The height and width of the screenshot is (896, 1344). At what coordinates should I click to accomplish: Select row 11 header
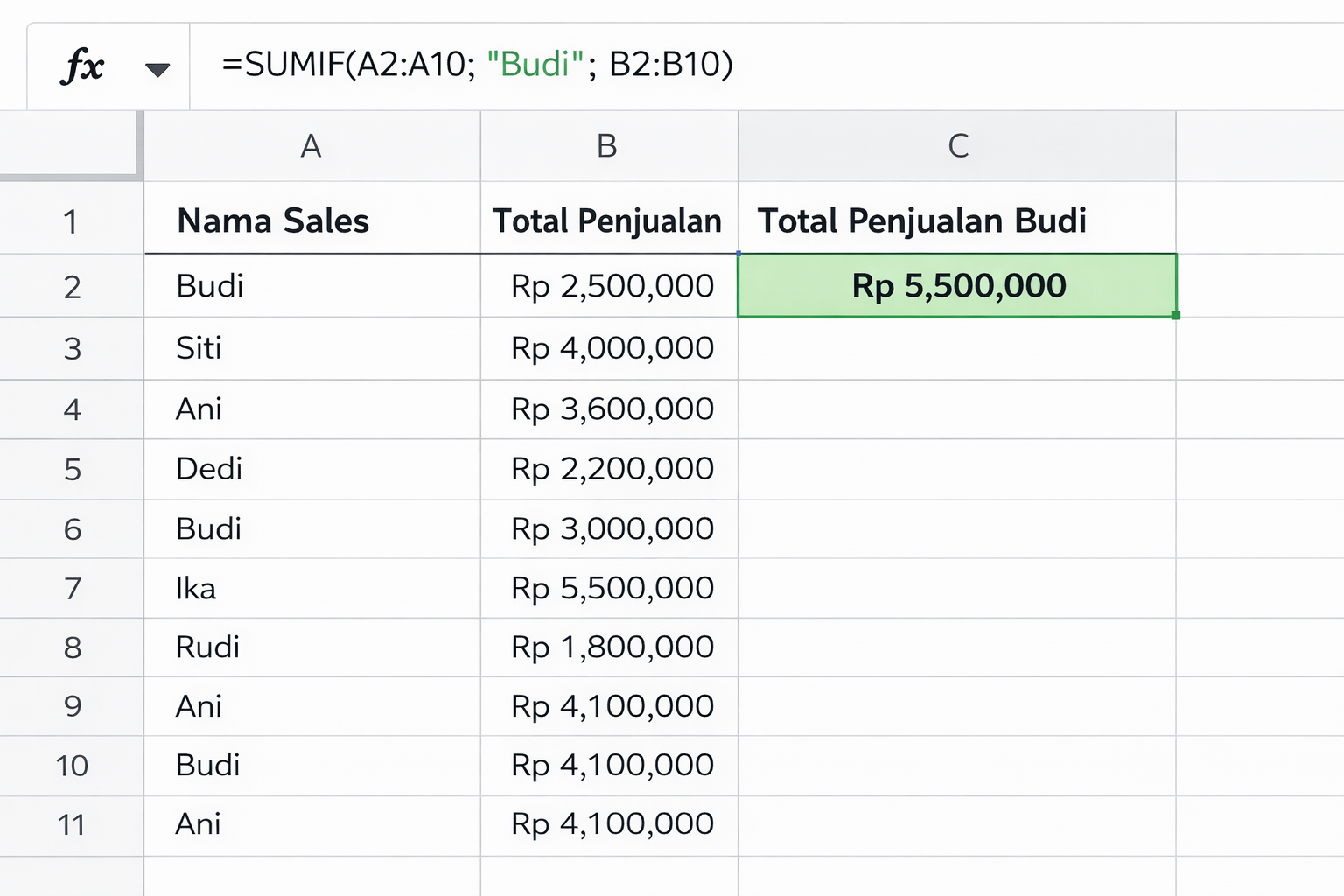(72, 824)
